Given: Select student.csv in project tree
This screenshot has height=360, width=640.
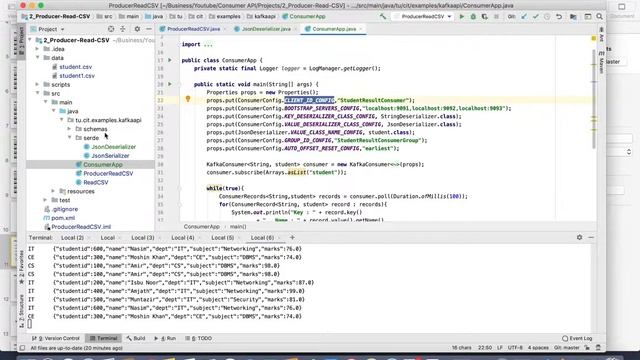Looking at the screenshot, I should 76,67.
